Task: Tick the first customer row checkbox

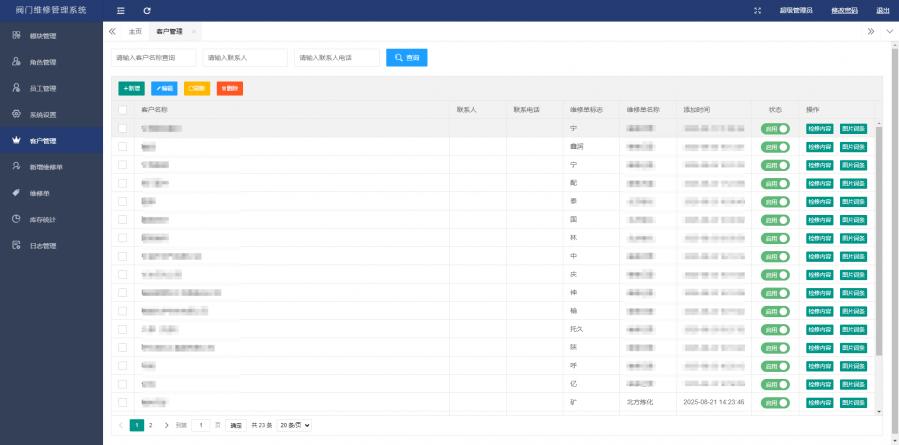Action: (123, 129)
